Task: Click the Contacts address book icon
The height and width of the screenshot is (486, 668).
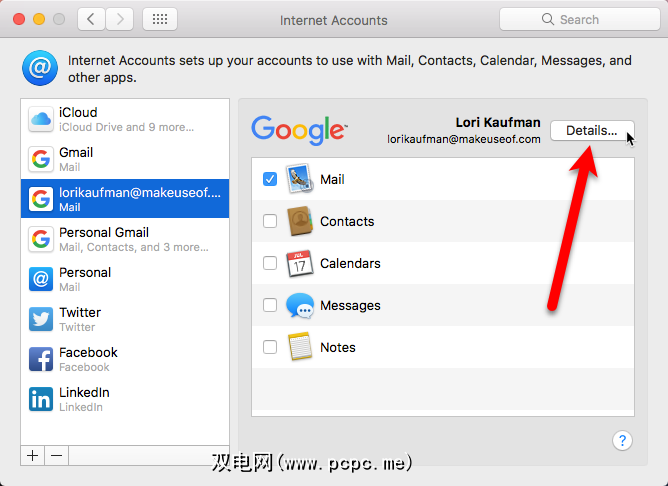Action: coord(300,221)
